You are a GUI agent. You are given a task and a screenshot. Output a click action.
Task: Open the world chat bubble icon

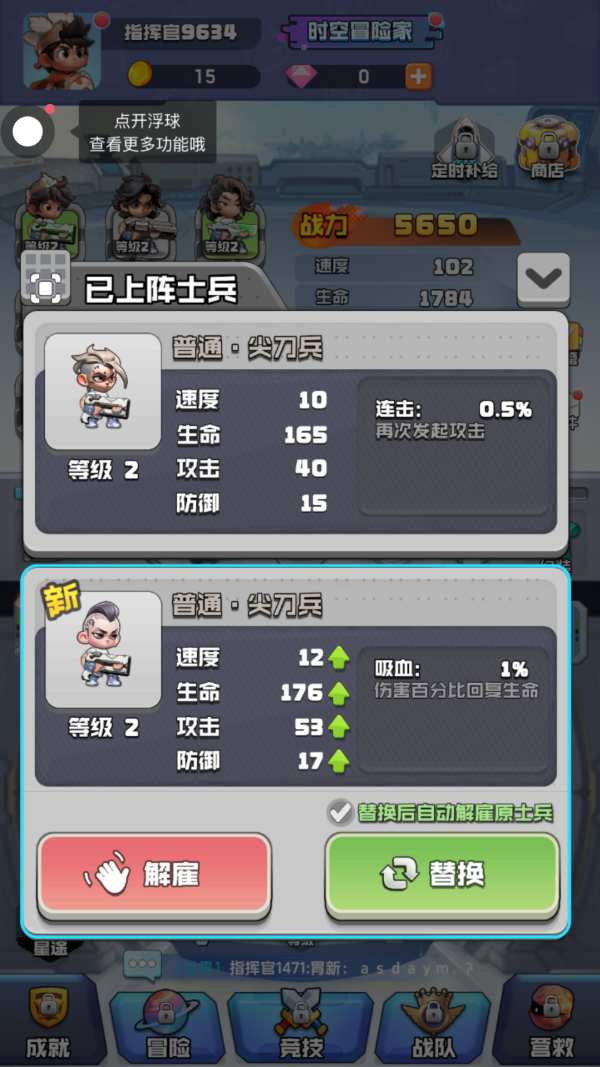pyautogui.click(x=142, y=964)
